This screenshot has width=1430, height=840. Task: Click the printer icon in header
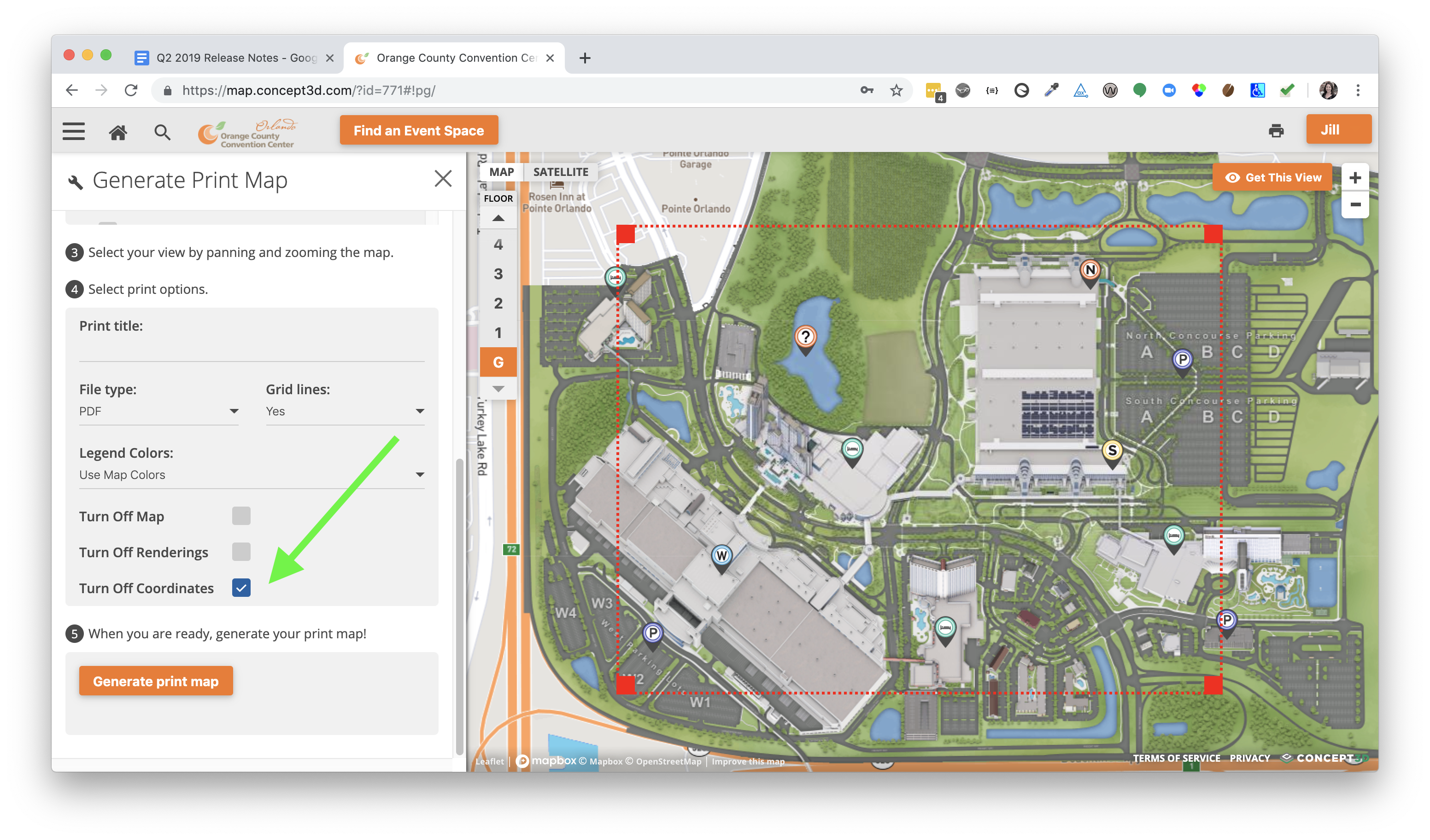(x=1276, y=131)
